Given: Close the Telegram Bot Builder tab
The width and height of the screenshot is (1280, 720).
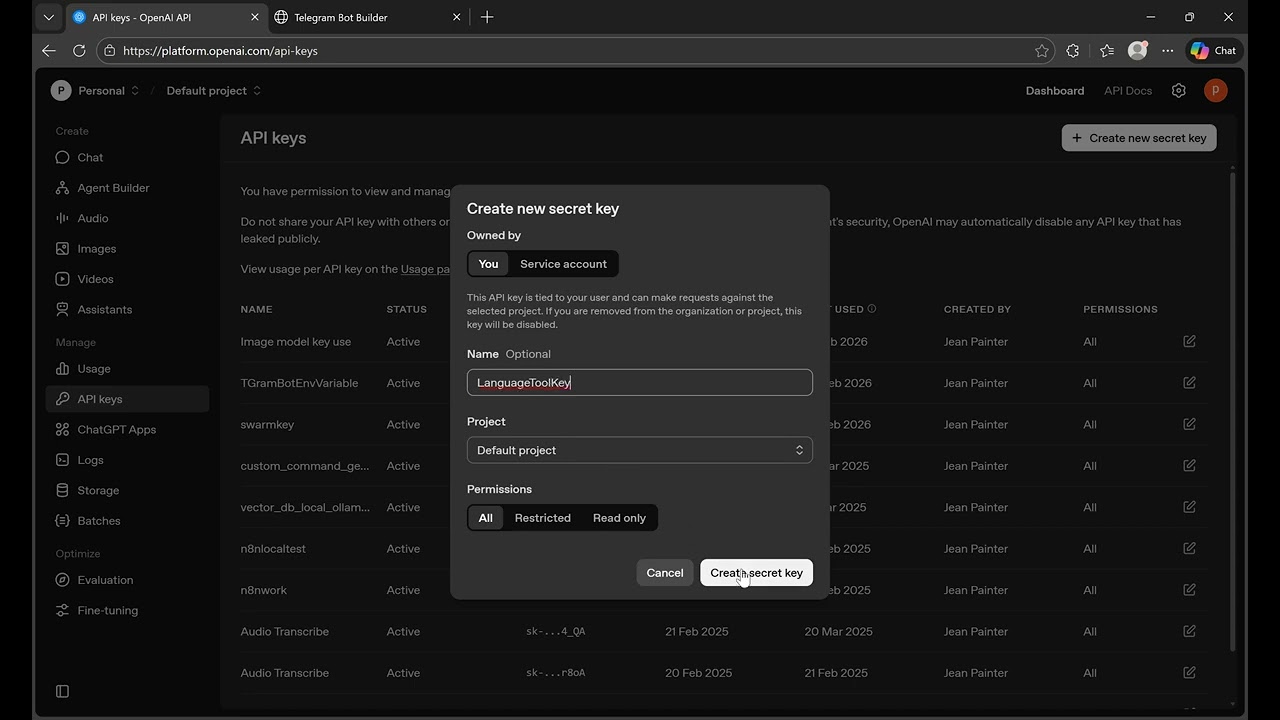Looking at the screenshot, I should (457, 17).
